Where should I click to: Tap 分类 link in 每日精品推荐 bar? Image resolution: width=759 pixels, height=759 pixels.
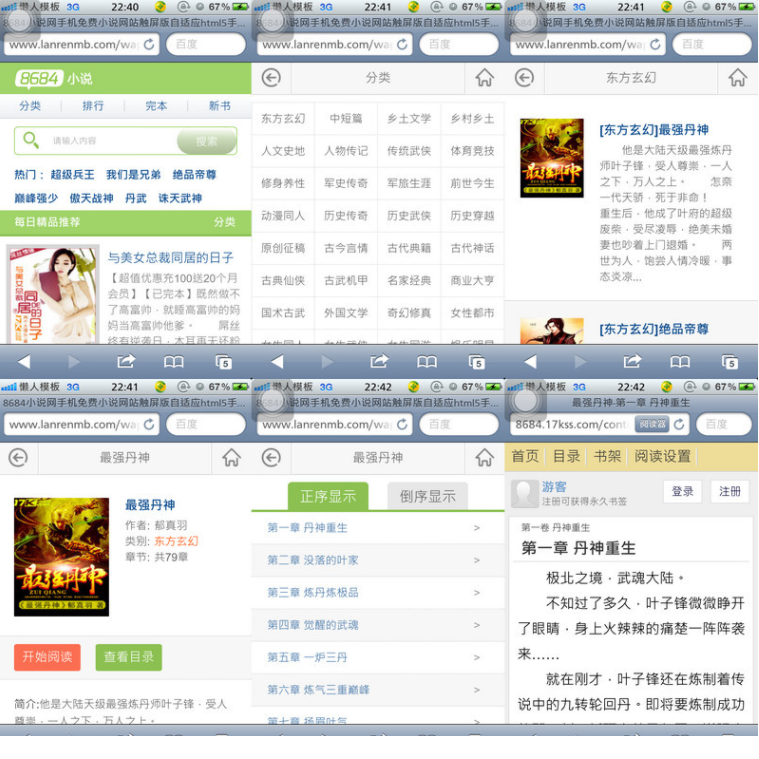coord(225,222)
